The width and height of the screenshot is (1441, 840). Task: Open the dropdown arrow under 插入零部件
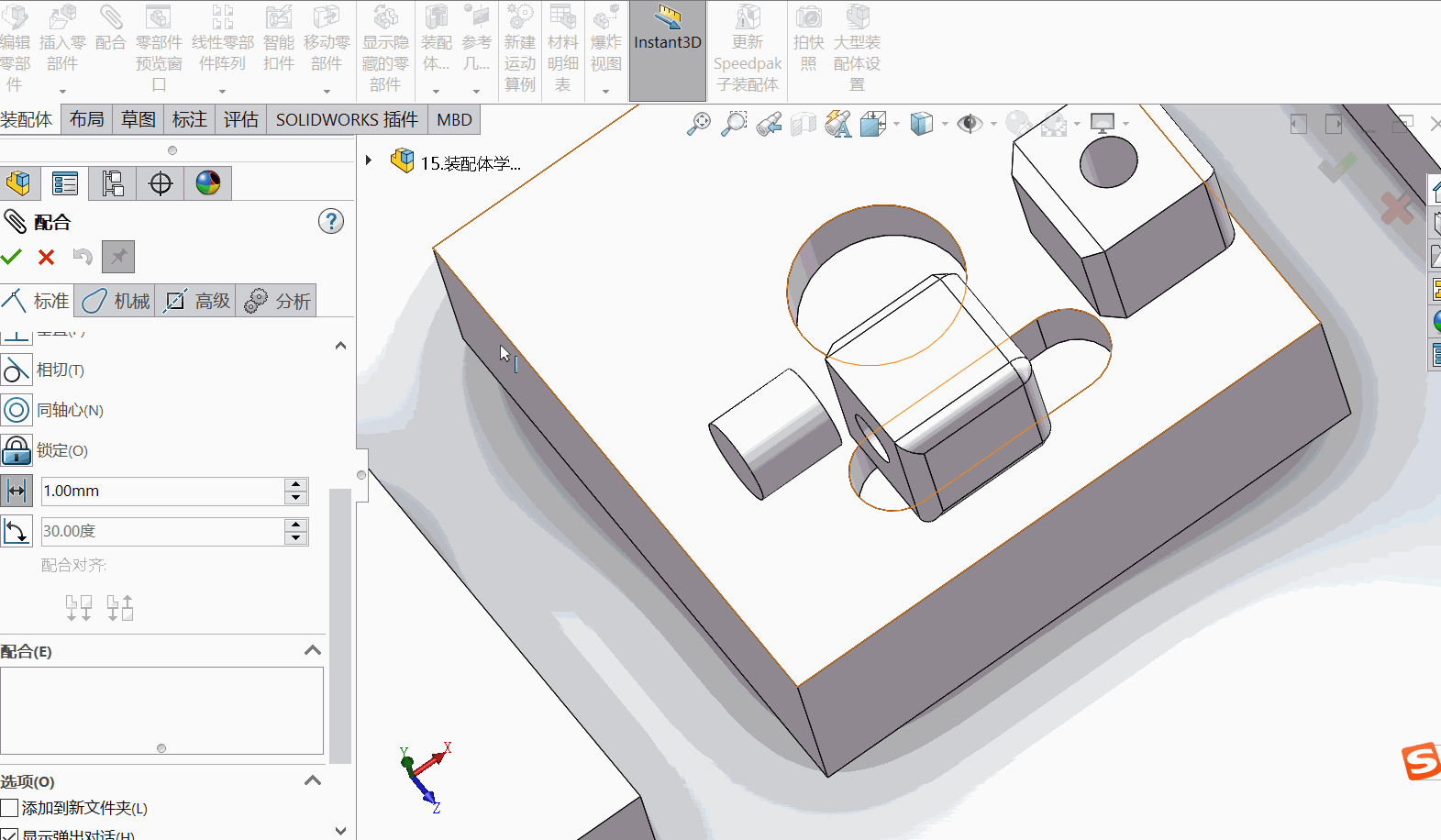click(x=62, y=91)
